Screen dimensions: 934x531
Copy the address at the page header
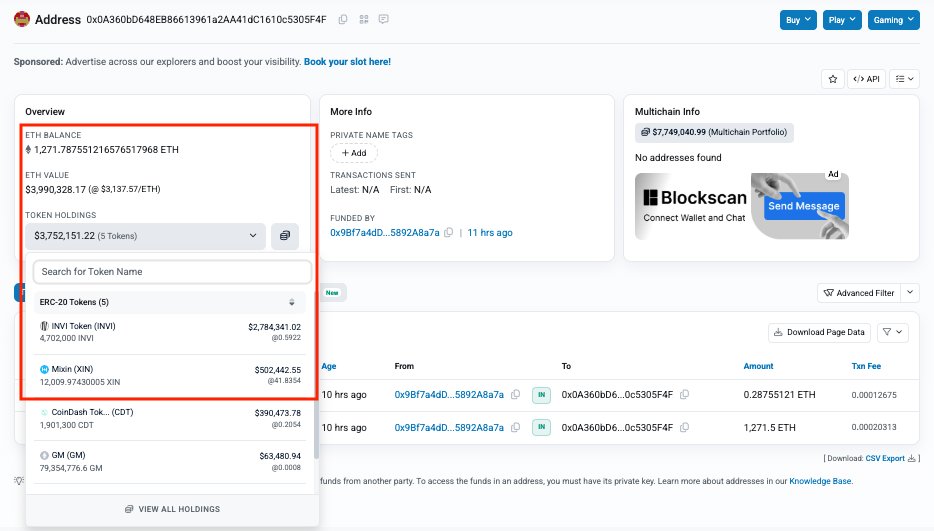click(x=343, y=19)
